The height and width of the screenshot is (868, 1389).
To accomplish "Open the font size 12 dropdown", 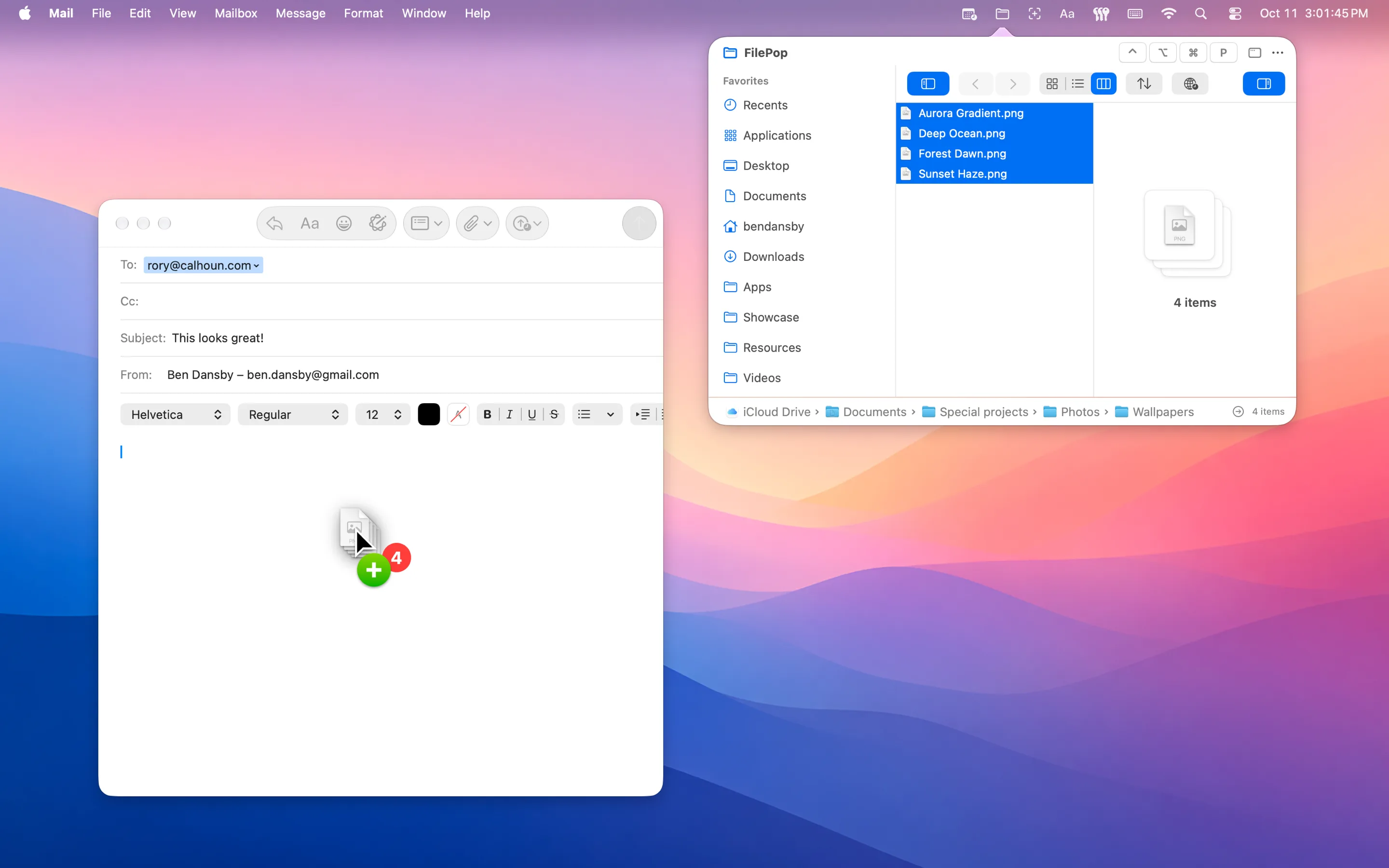I will click(383, 415).
